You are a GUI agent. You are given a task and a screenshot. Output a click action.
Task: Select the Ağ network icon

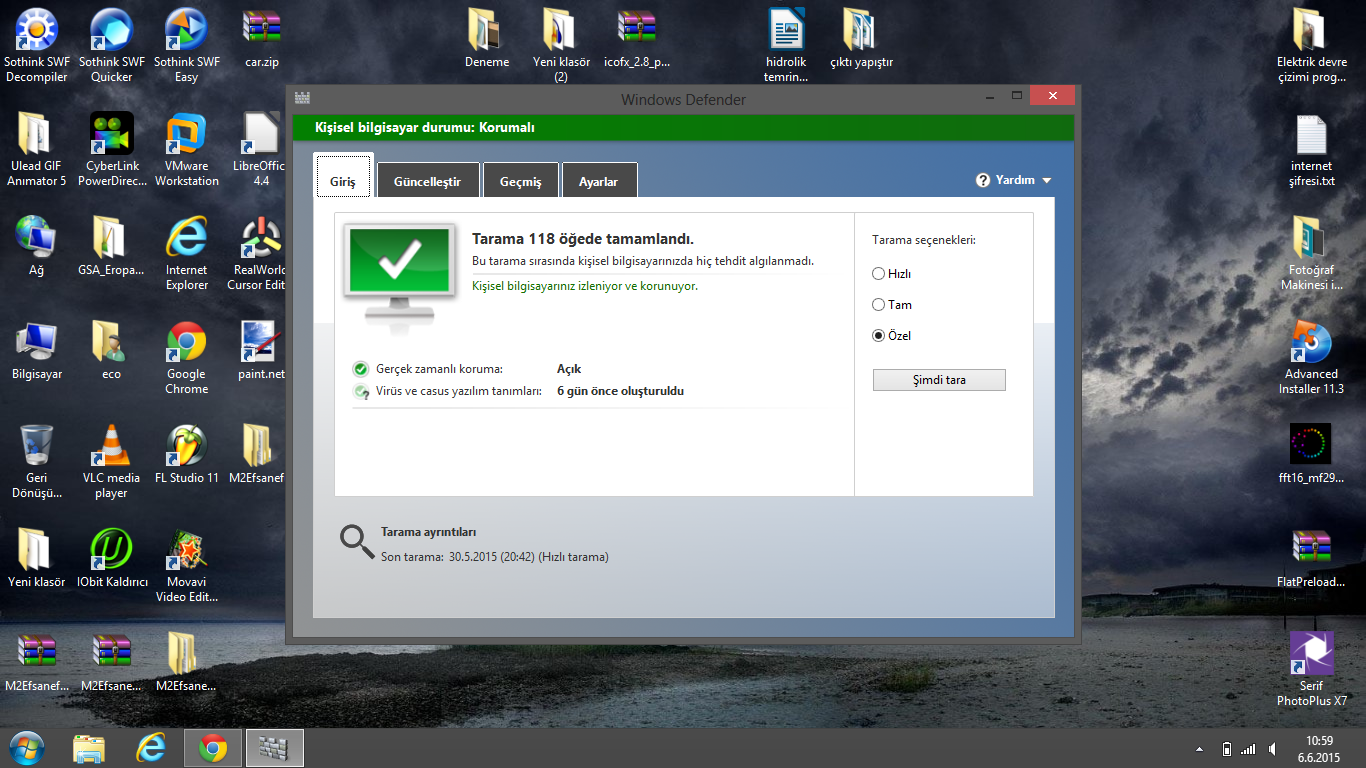click(x=36, y=247)
